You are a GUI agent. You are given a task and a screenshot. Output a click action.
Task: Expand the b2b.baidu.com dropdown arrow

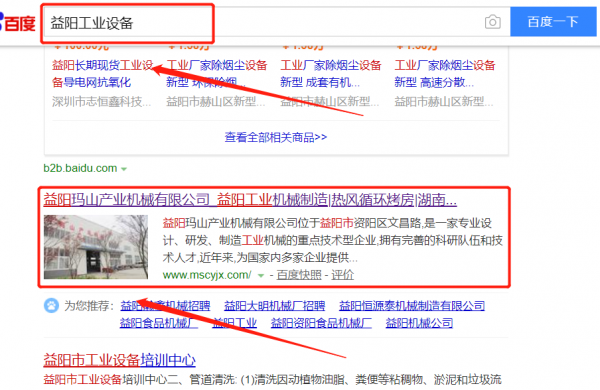pyautogui.click(x=124, y=169)
